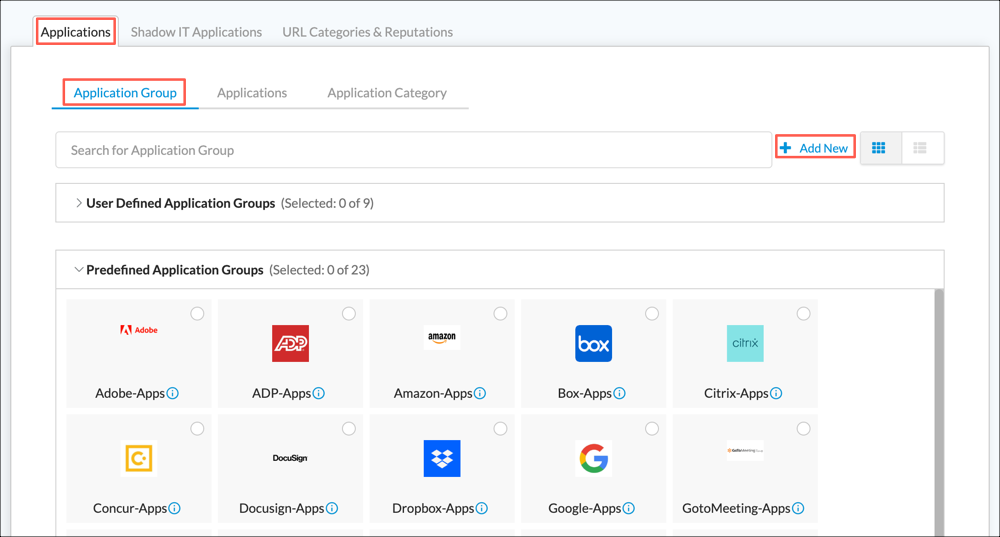Open Shadow IT Applications tab
1000x537 pixels.
[x=196, y=32]
